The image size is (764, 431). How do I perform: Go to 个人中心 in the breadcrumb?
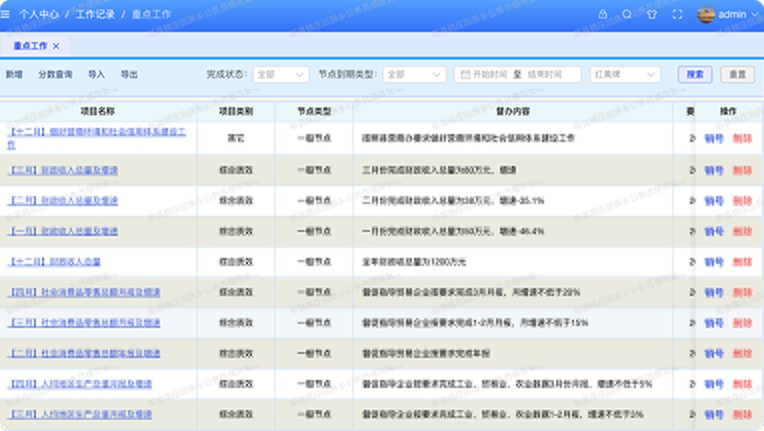(x=38, y=15)
